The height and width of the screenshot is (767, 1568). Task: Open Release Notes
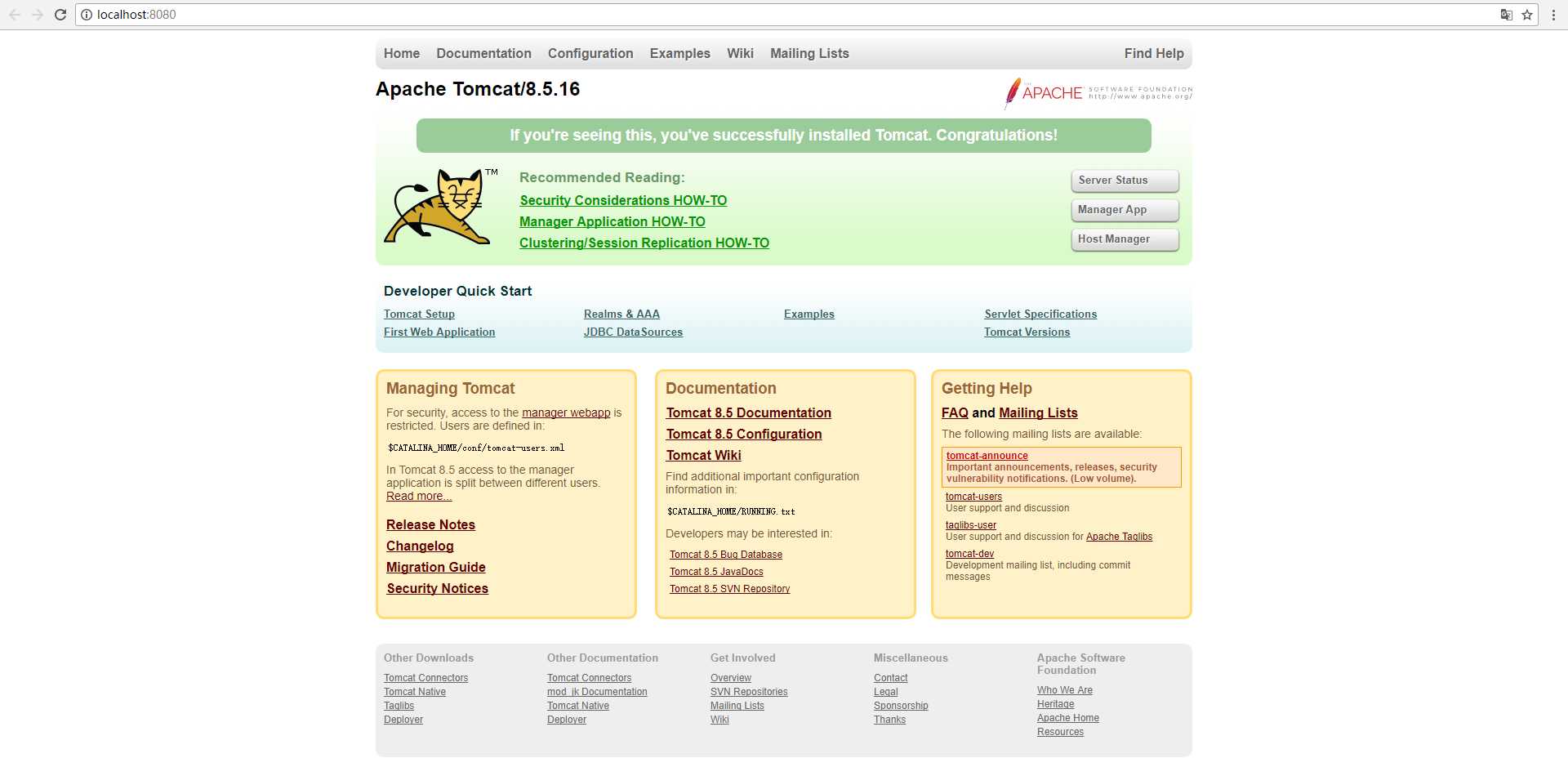tap(430, 524)
